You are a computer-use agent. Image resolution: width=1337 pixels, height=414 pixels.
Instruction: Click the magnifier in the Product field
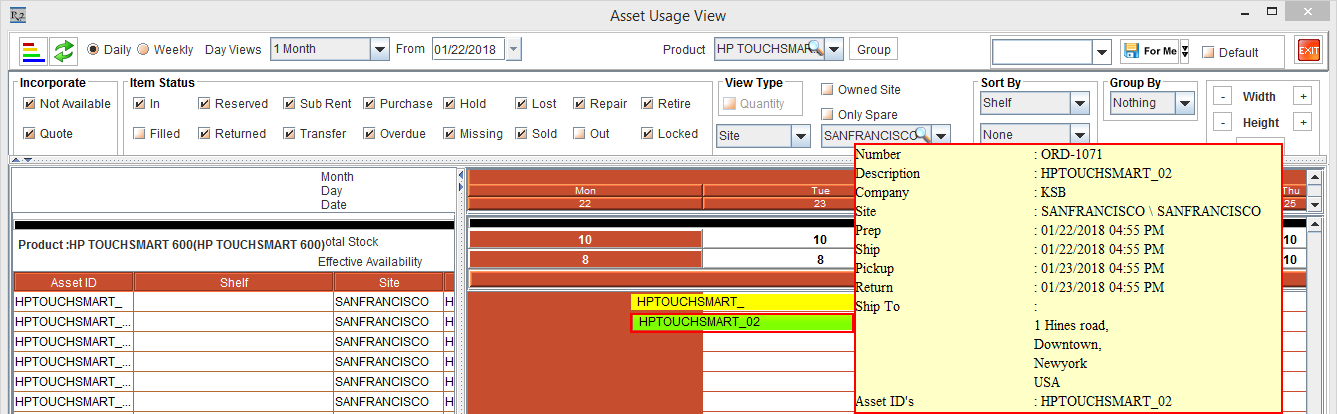(815, 49)
